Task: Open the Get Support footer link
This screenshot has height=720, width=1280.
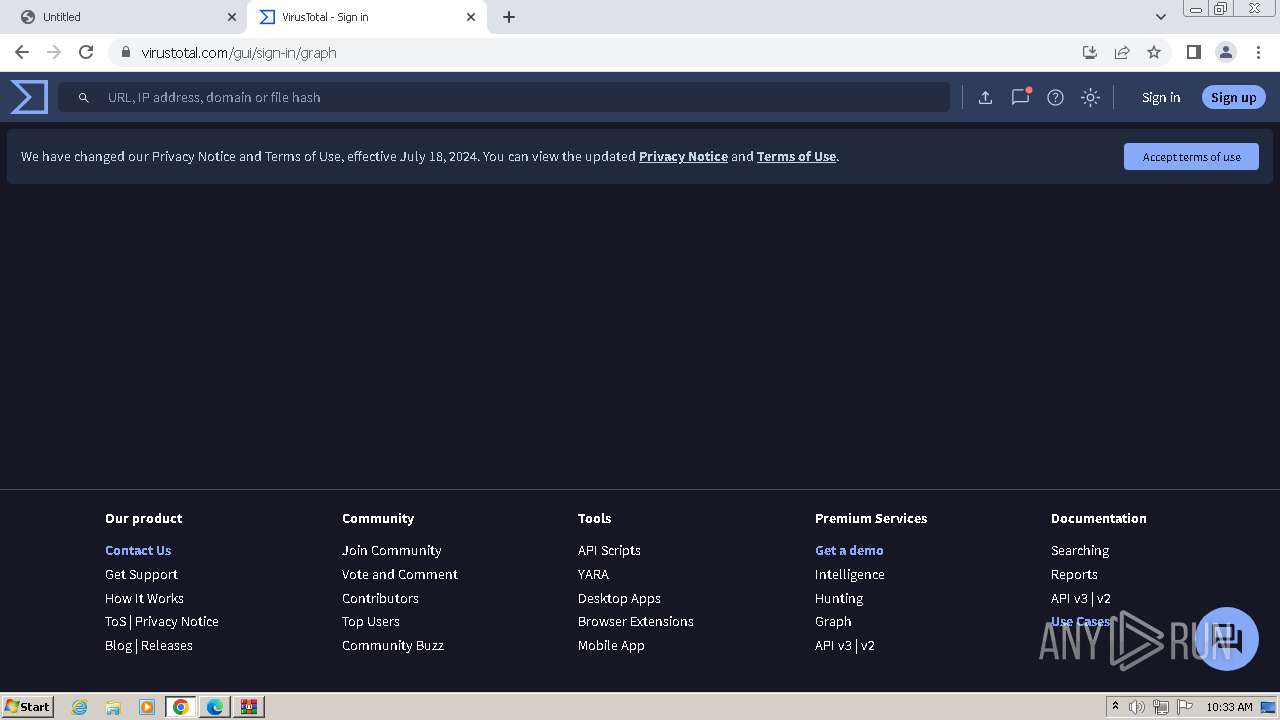Action: pyautogui.click(x=141, y=574)
